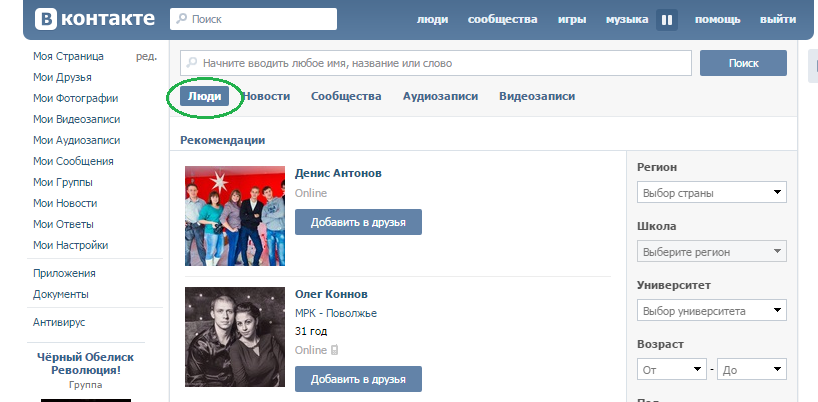The width and height of the screenshot is (818, 402).
Task: Click выйти to log out
Action: 778,20
